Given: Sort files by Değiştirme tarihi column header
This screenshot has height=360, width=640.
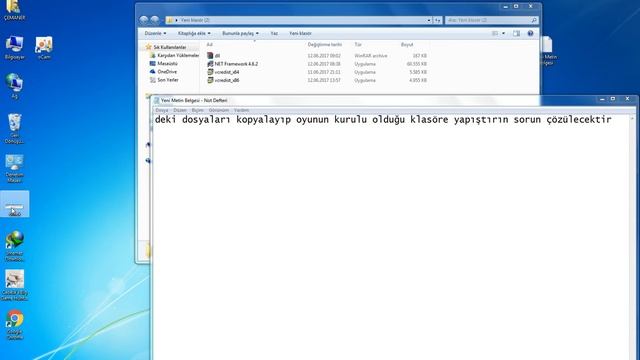Looking at the screenshot, I should (x=325, y=44).
